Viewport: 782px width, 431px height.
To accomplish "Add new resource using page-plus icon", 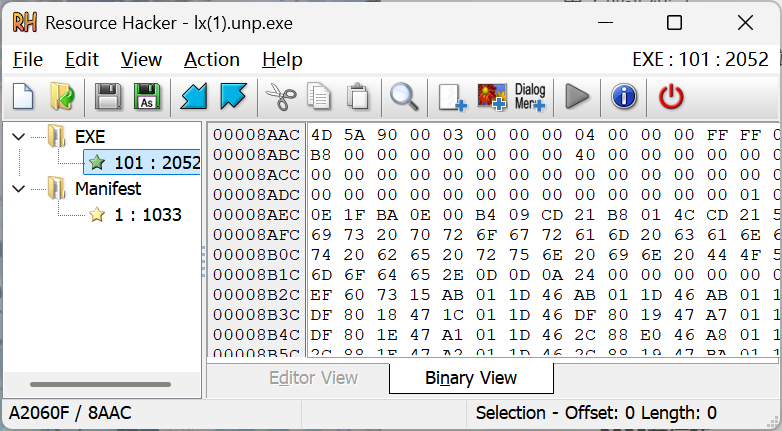I will 452,97.
